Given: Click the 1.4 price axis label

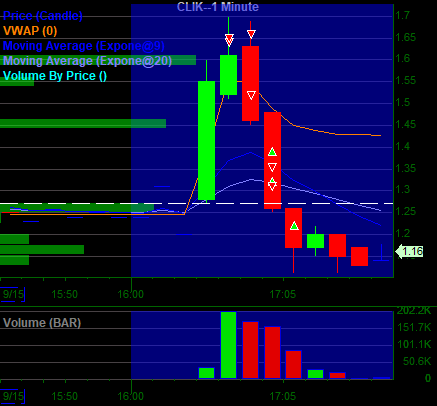Looking at the screenshot, I should click(x=403, y=146).
